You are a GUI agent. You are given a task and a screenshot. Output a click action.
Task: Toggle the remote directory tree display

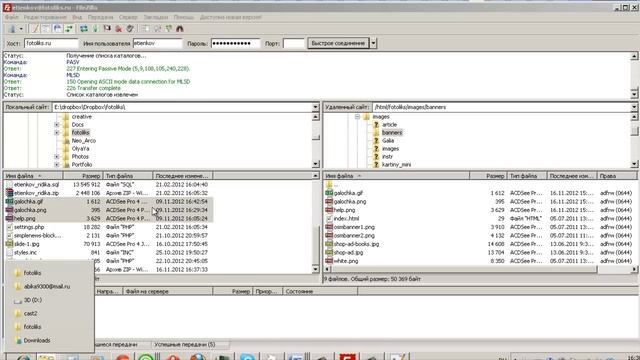coord(58,29)
